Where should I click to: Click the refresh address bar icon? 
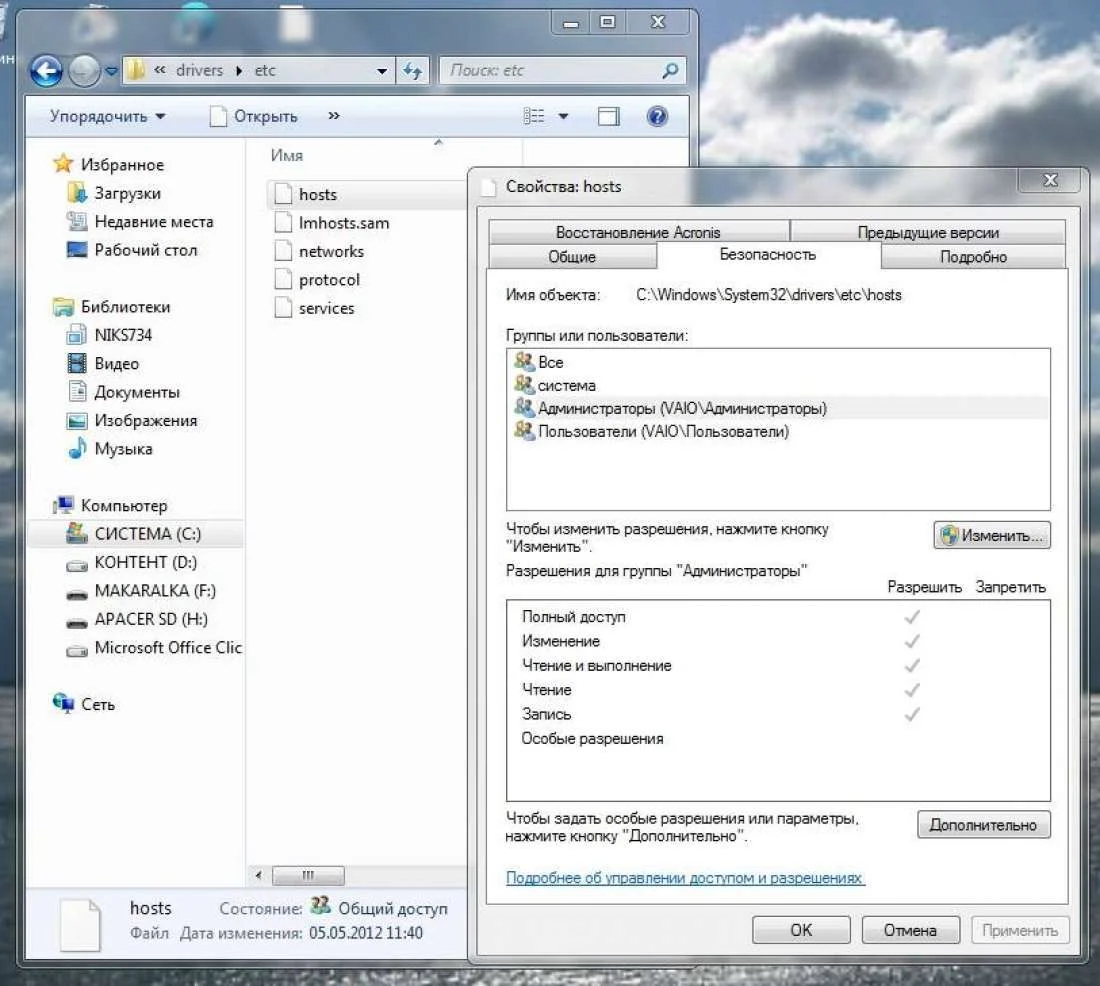[413, 71]
